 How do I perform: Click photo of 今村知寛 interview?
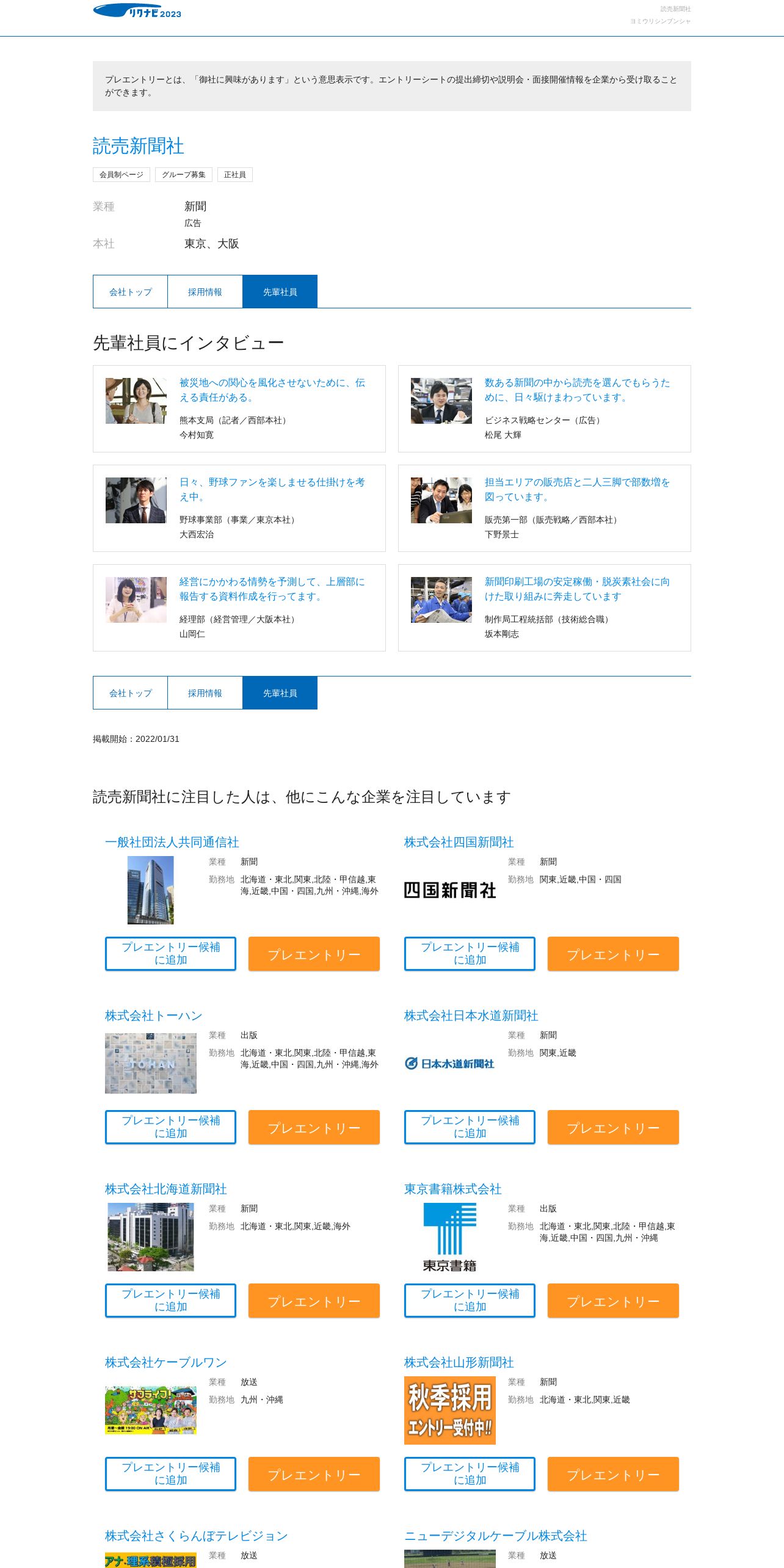tap(136, 401)
